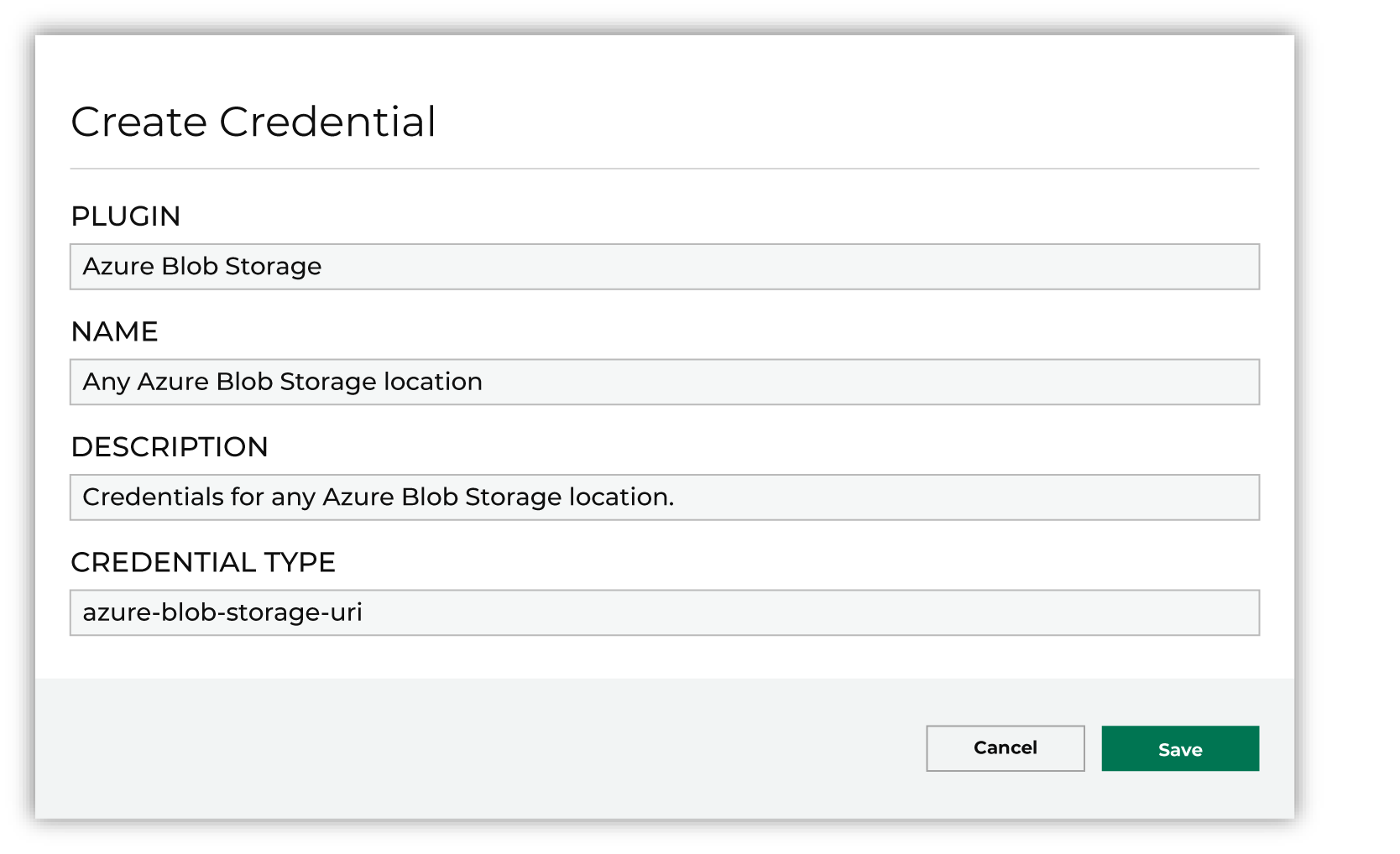Viewport: 1400px width, 854px height.
Task: Click the DESCRIPTION label
Action: (170, 447)
